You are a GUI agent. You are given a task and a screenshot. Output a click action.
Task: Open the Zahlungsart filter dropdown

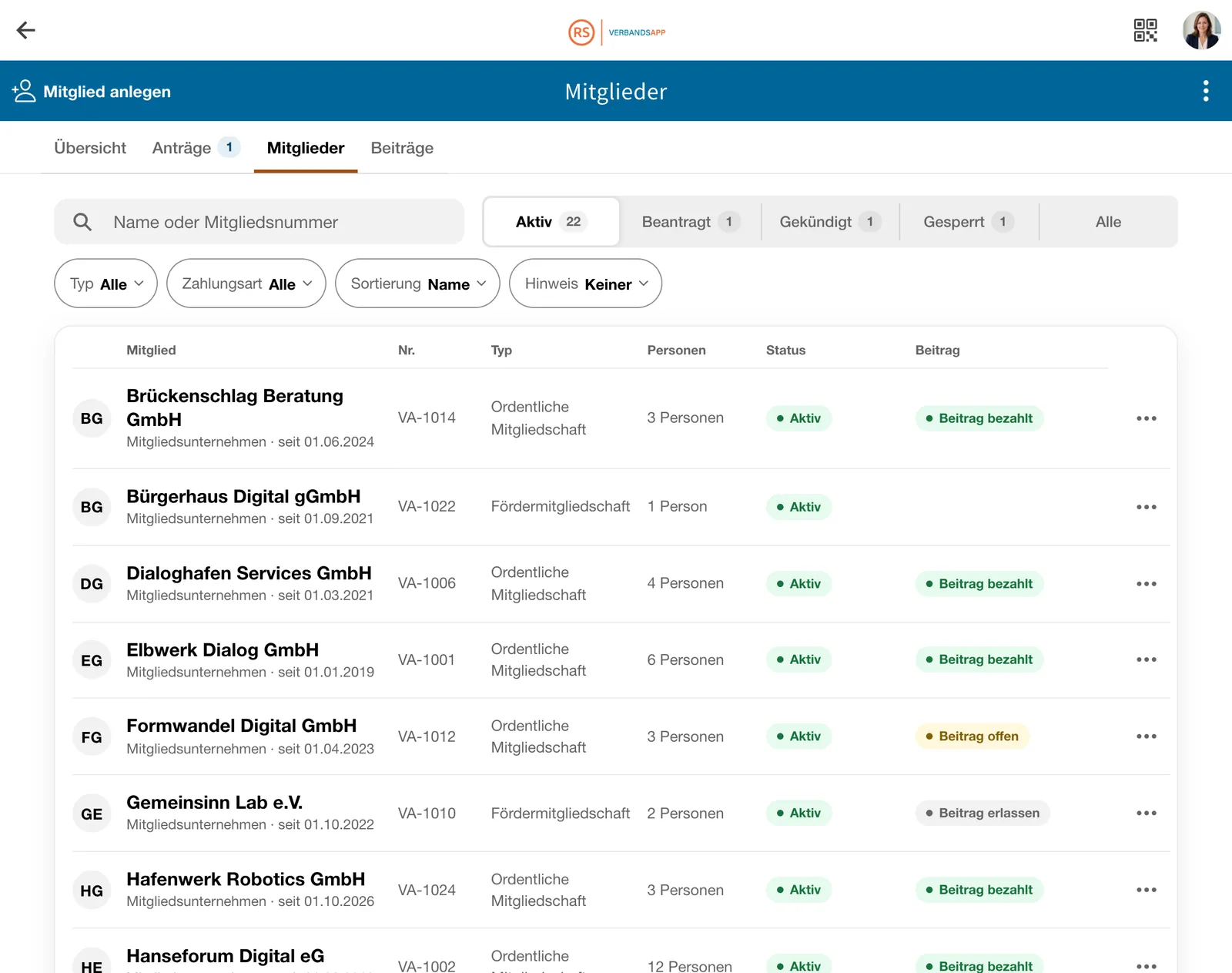[246, 284]
